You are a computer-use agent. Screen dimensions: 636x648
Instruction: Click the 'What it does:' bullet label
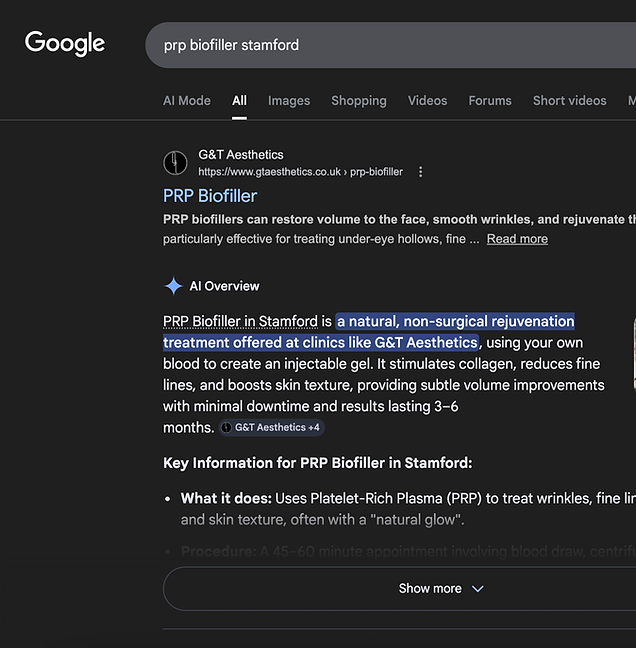(226, 498)
